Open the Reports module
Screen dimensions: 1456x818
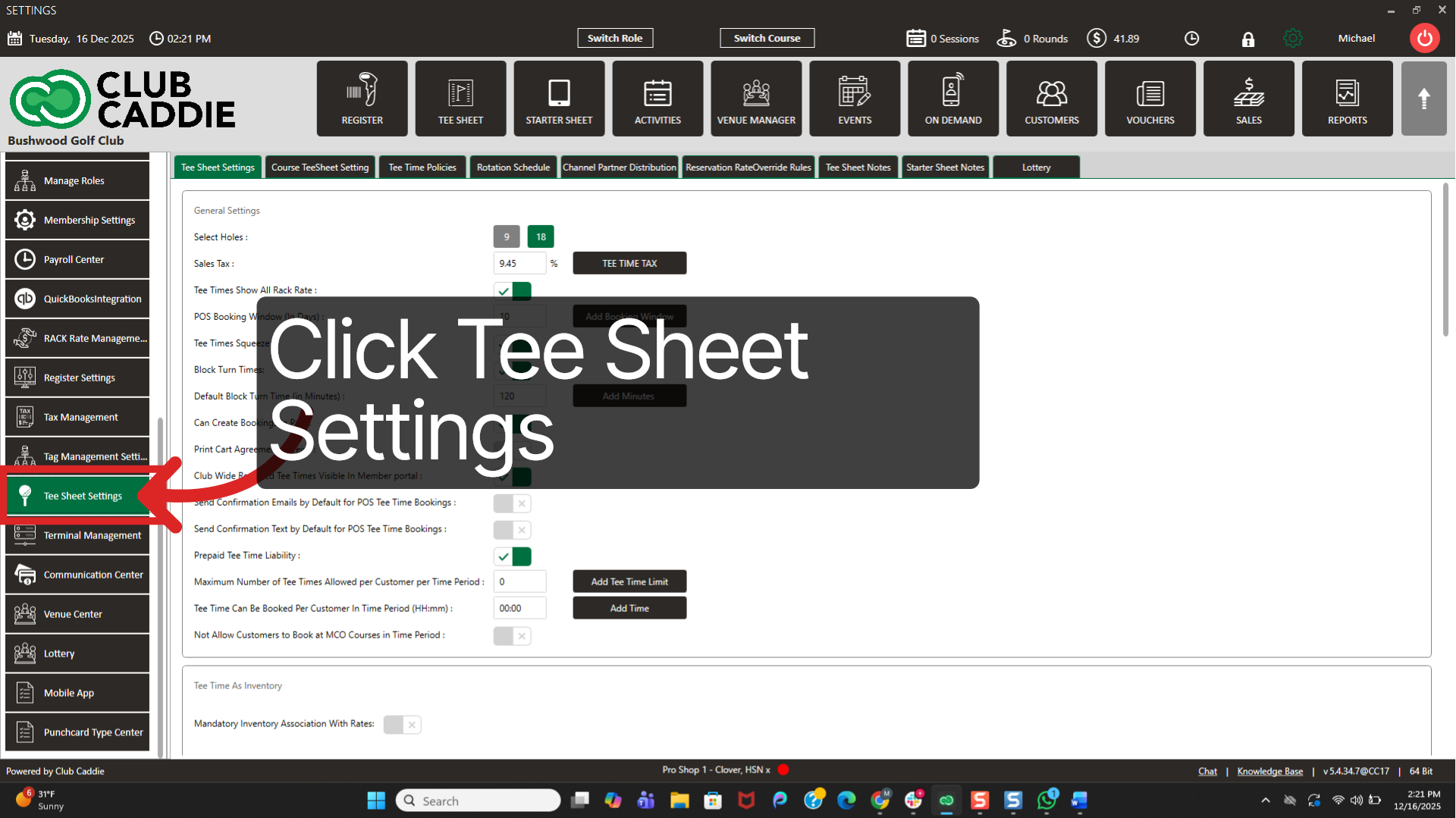[1347, 98]
